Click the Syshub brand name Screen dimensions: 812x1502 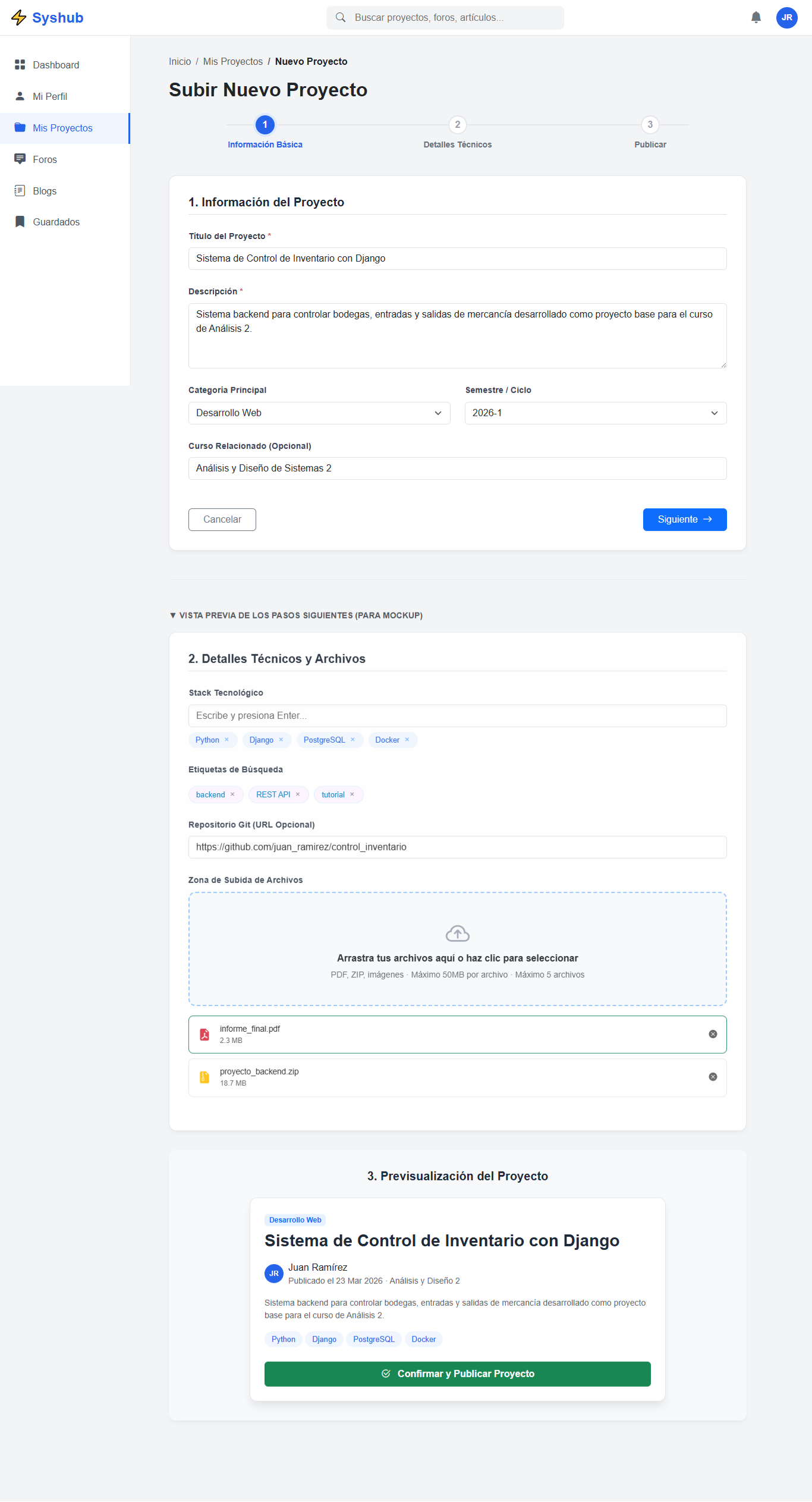point(58,18)
